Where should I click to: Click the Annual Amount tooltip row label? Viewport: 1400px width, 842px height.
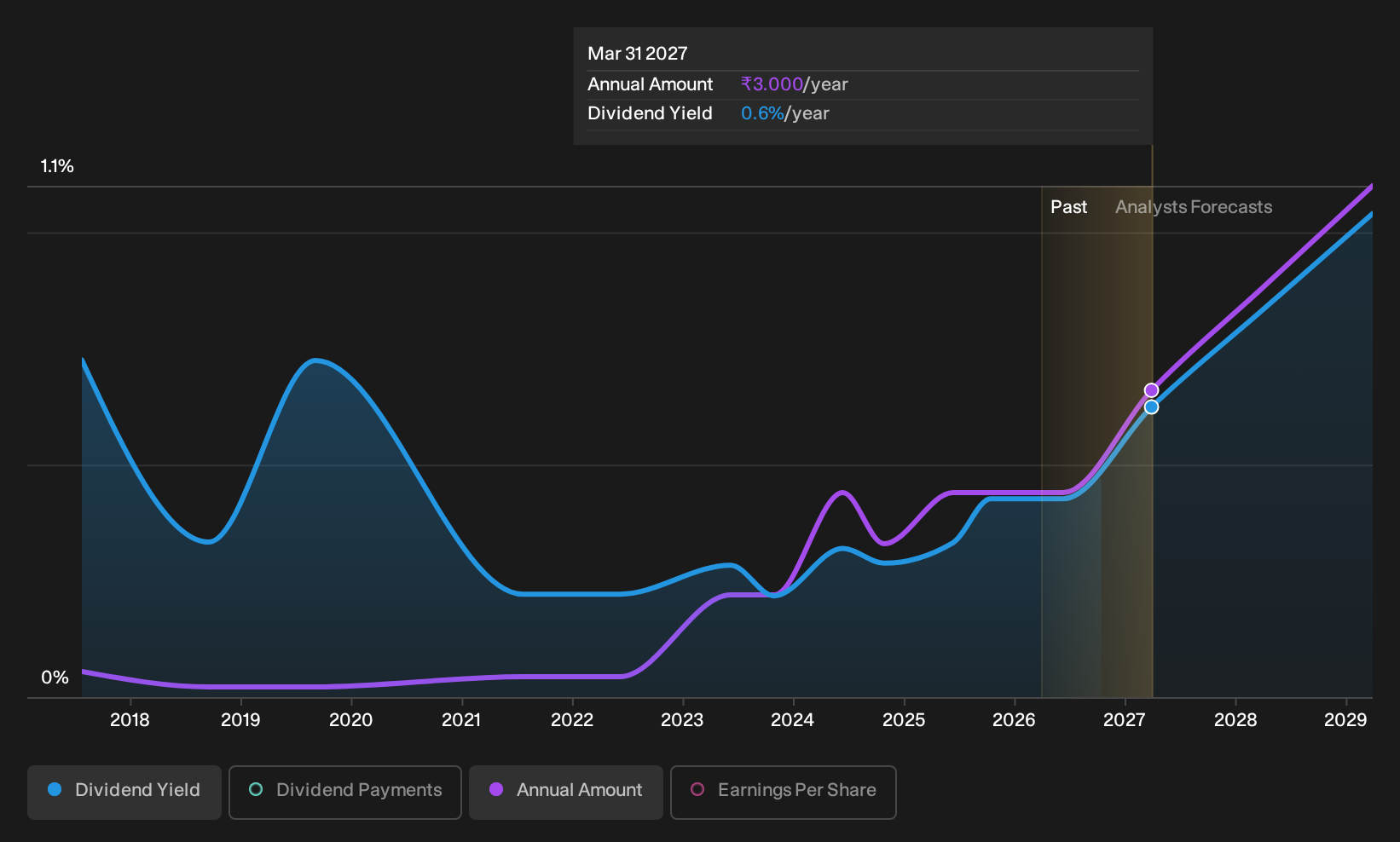click(650, 84)
